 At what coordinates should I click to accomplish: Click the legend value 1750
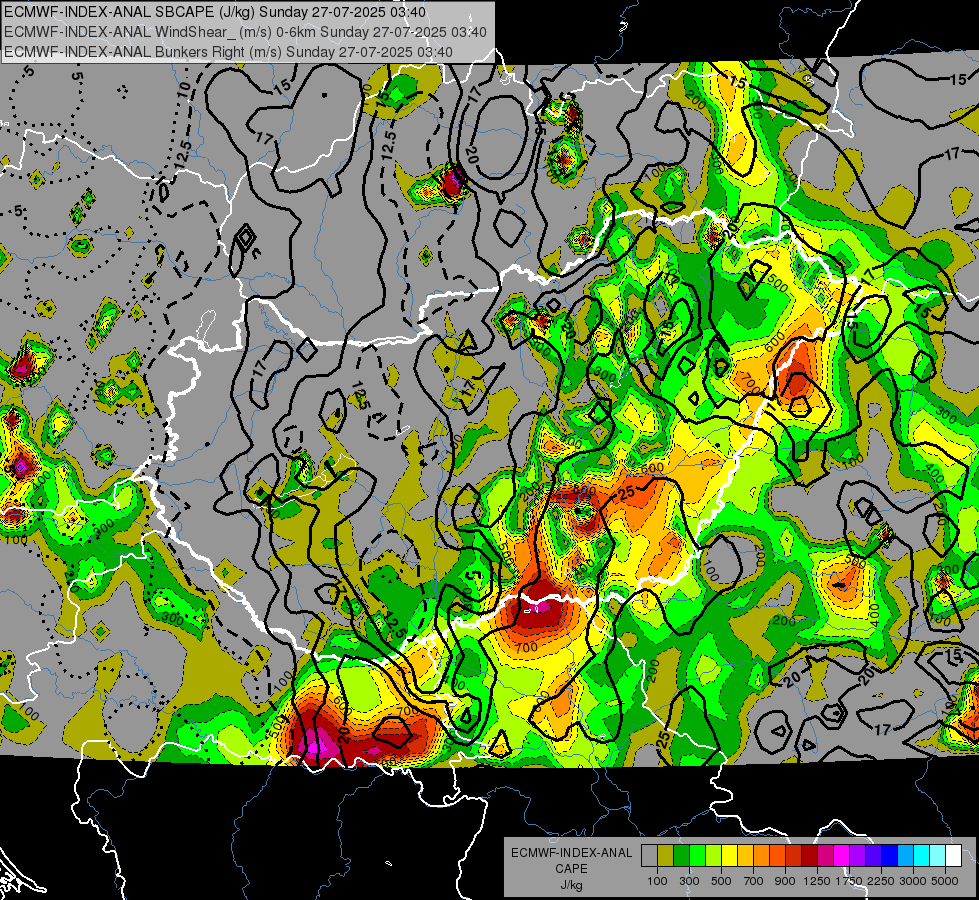[849, 881]
